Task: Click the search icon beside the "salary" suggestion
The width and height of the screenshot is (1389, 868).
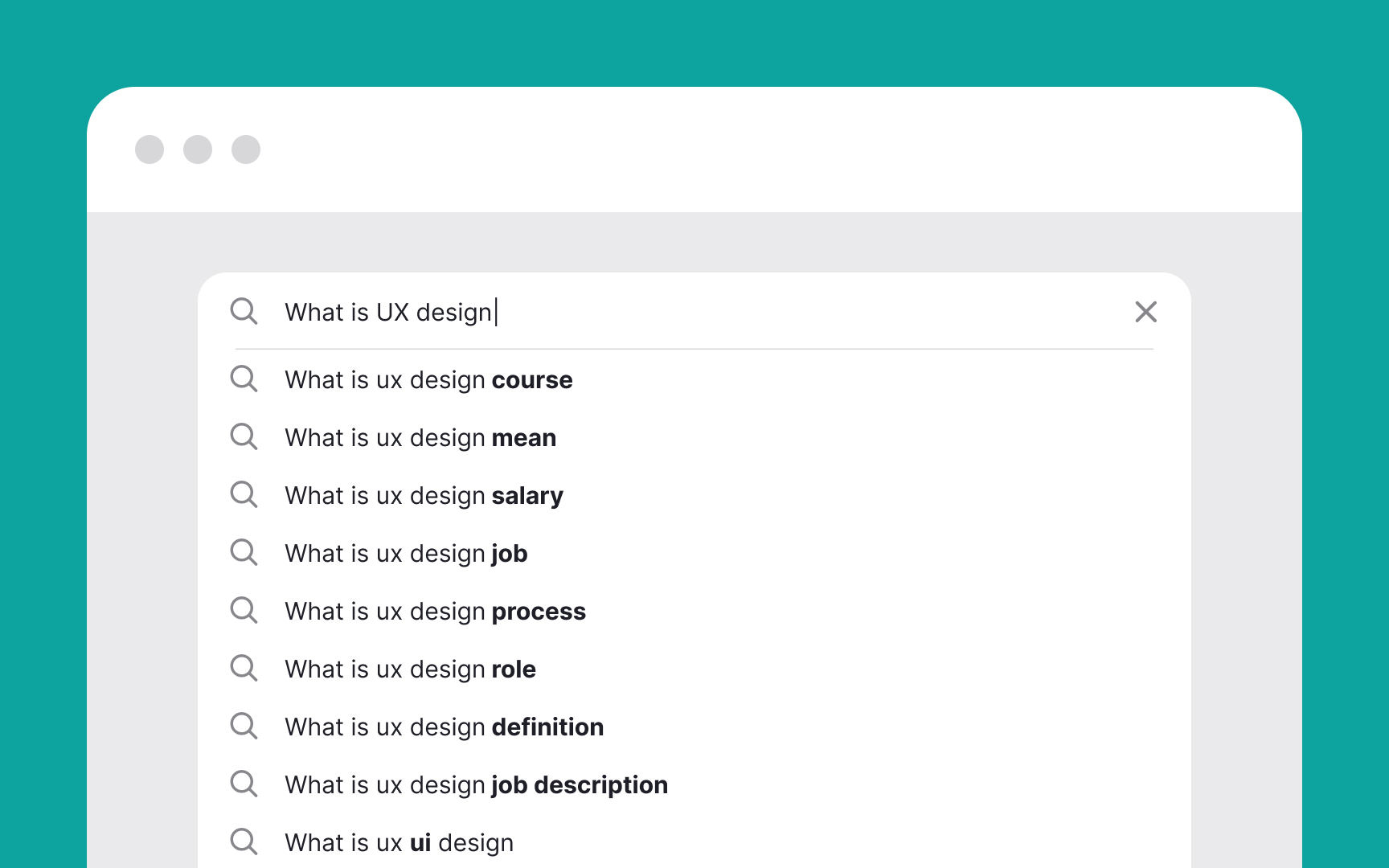Action: (x=244, y=494)
